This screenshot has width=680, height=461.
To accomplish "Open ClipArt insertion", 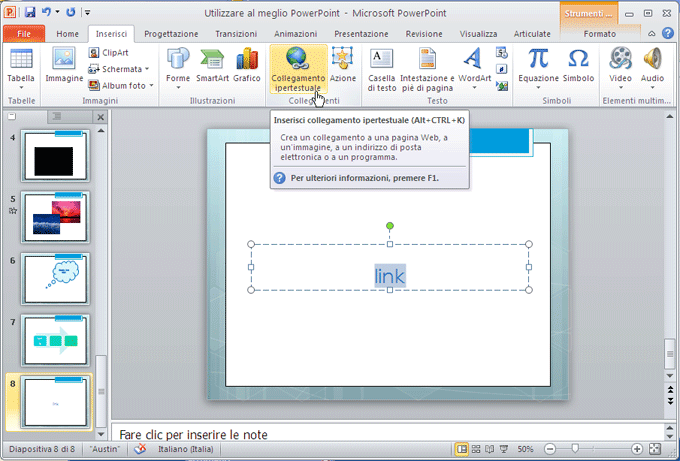I will click(x=108, y=52).
